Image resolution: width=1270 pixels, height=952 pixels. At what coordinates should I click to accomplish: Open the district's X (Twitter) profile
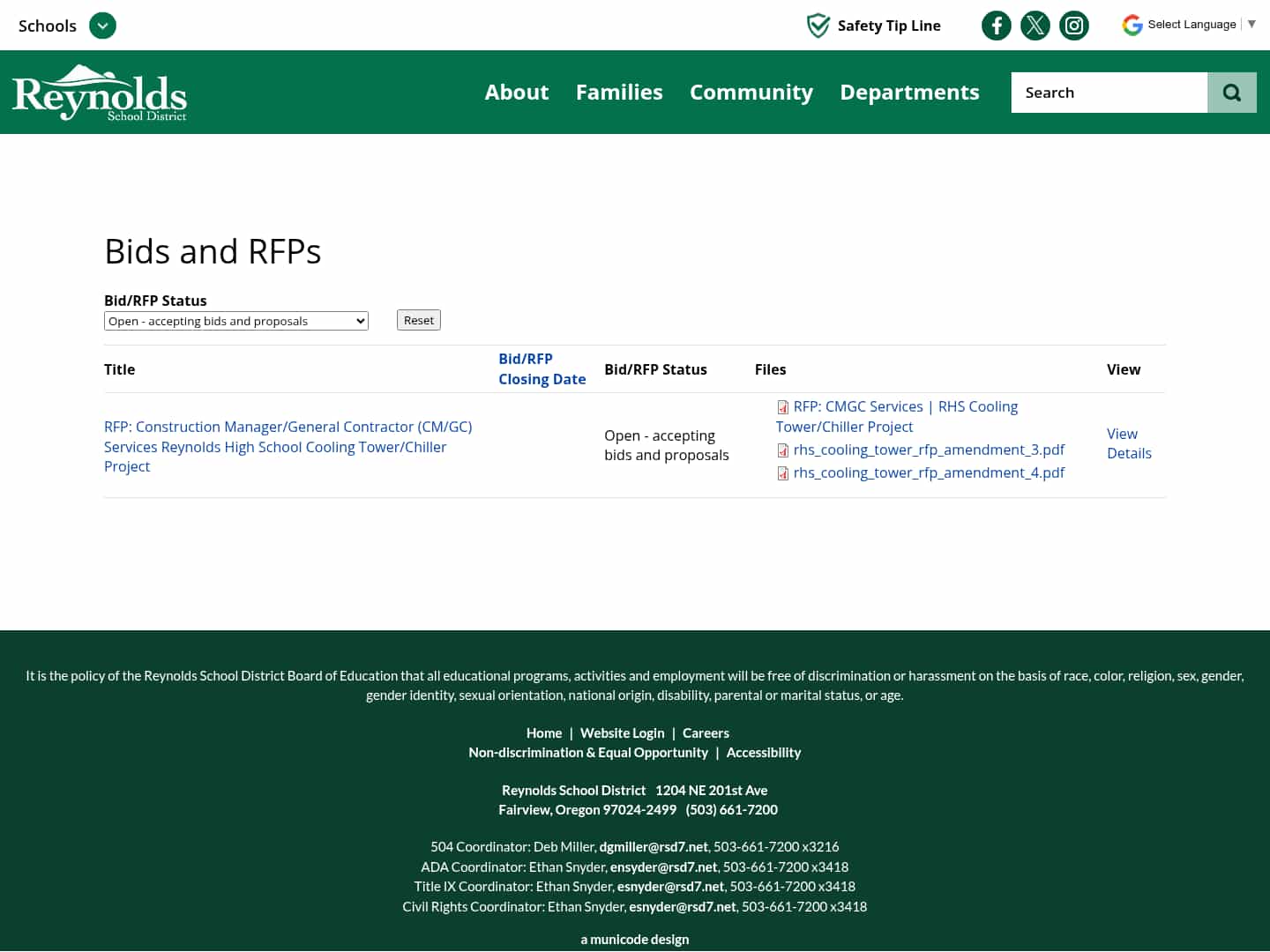(1035, 25)
